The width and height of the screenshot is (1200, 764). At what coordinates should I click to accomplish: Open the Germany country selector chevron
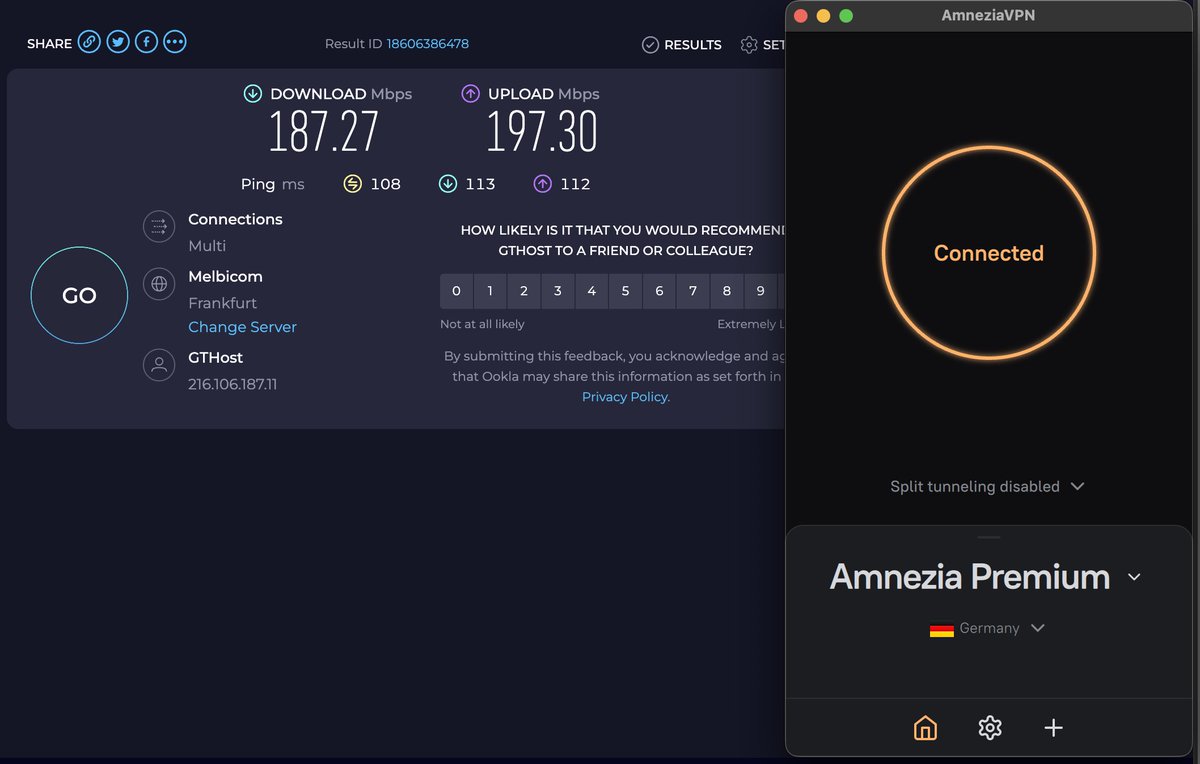pos(1038,628)
